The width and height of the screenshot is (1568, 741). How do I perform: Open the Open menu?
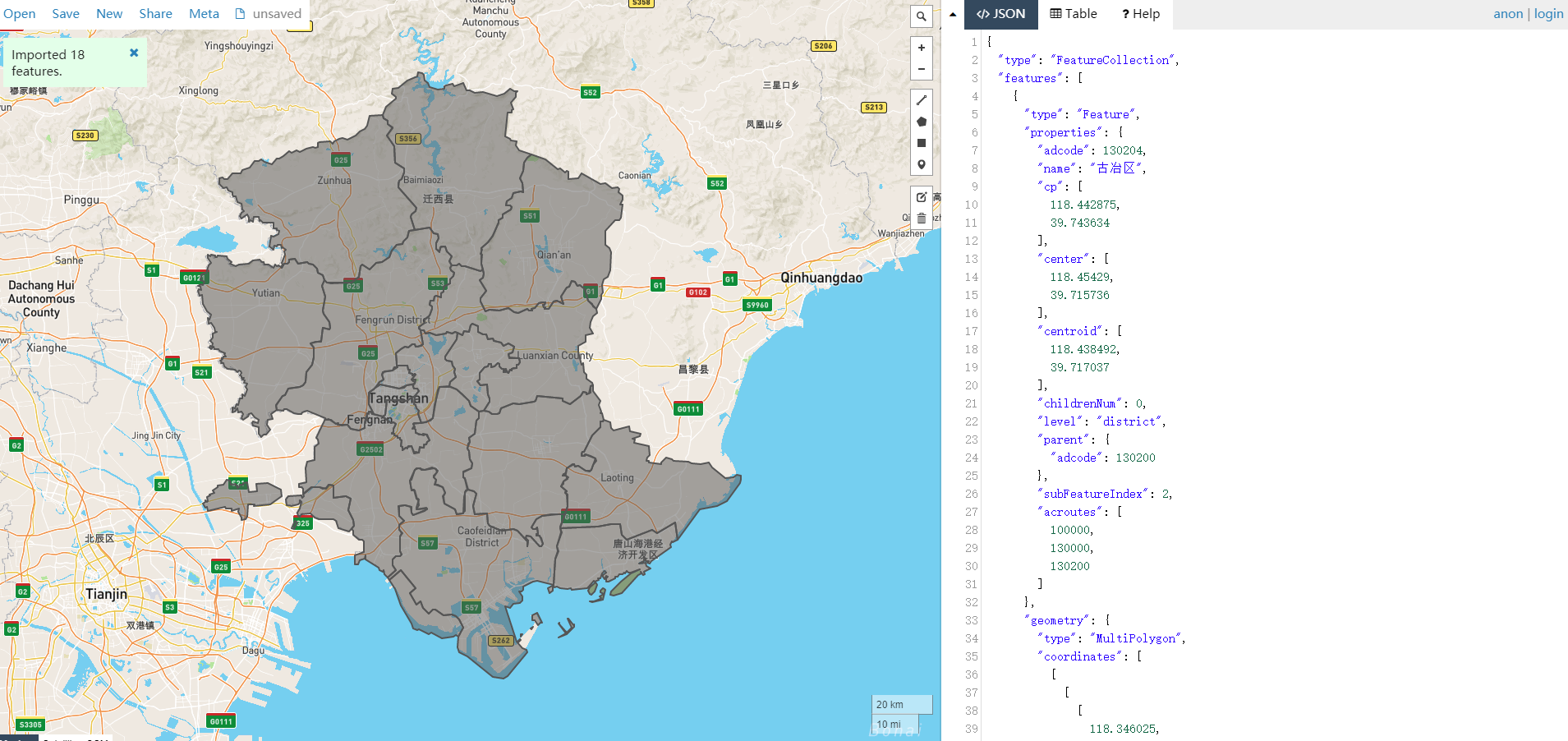pos(20,13)
